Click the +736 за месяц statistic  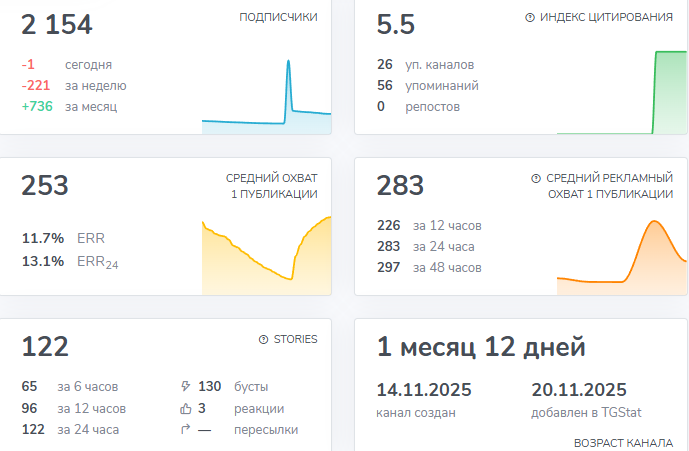(x=69, y=106)
